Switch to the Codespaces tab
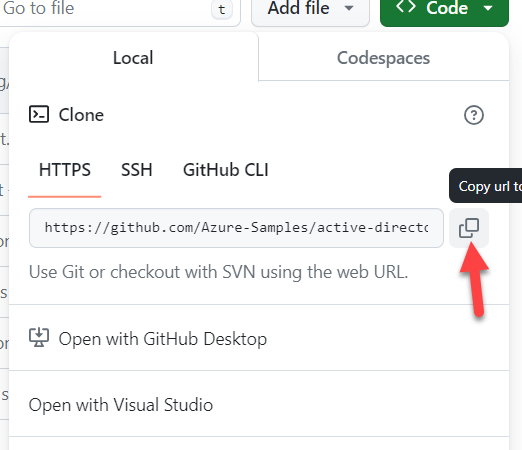Screen dimensions: 522x450 click(383, 58)
